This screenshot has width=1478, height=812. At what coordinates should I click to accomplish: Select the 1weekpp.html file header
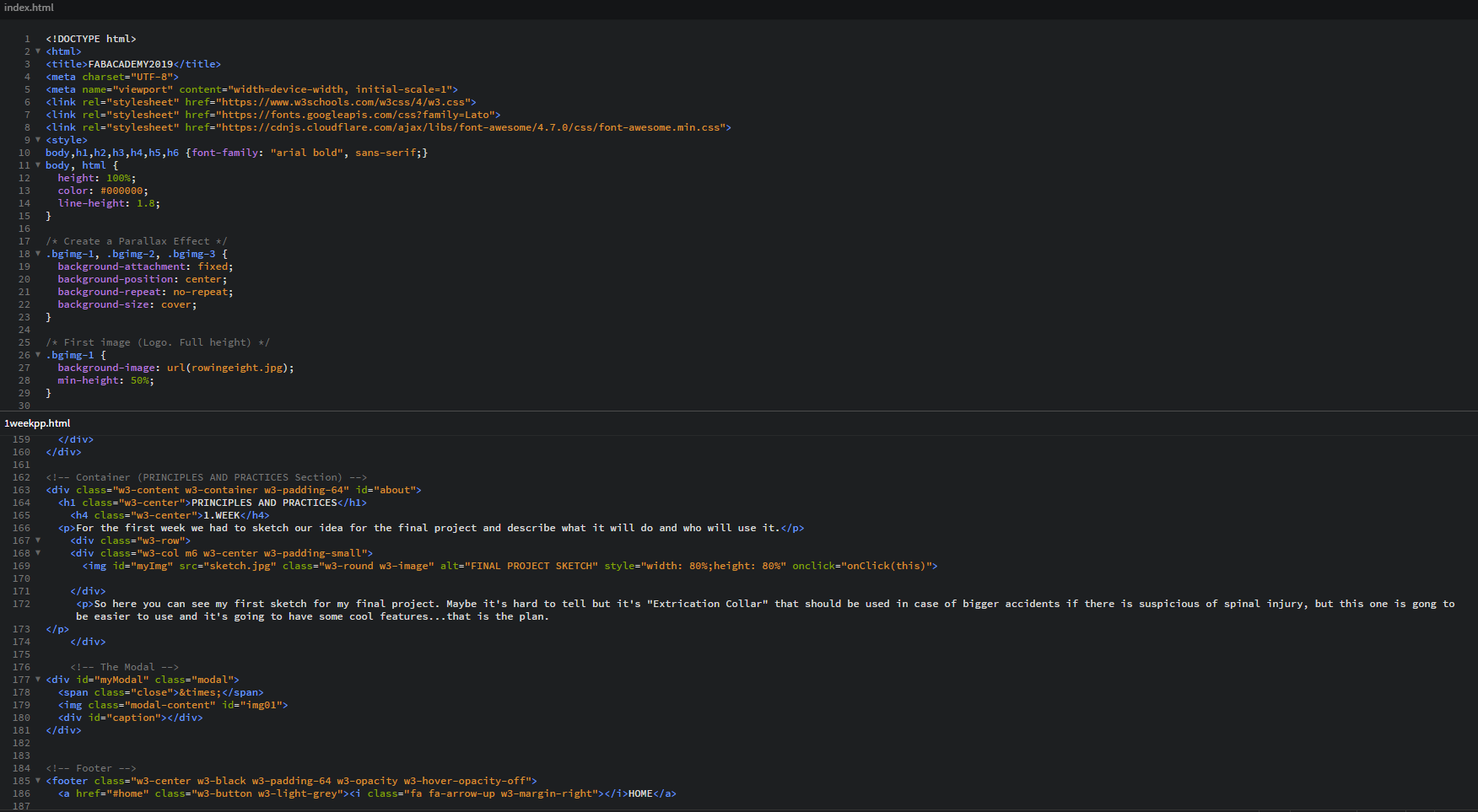tap(37, 422)
